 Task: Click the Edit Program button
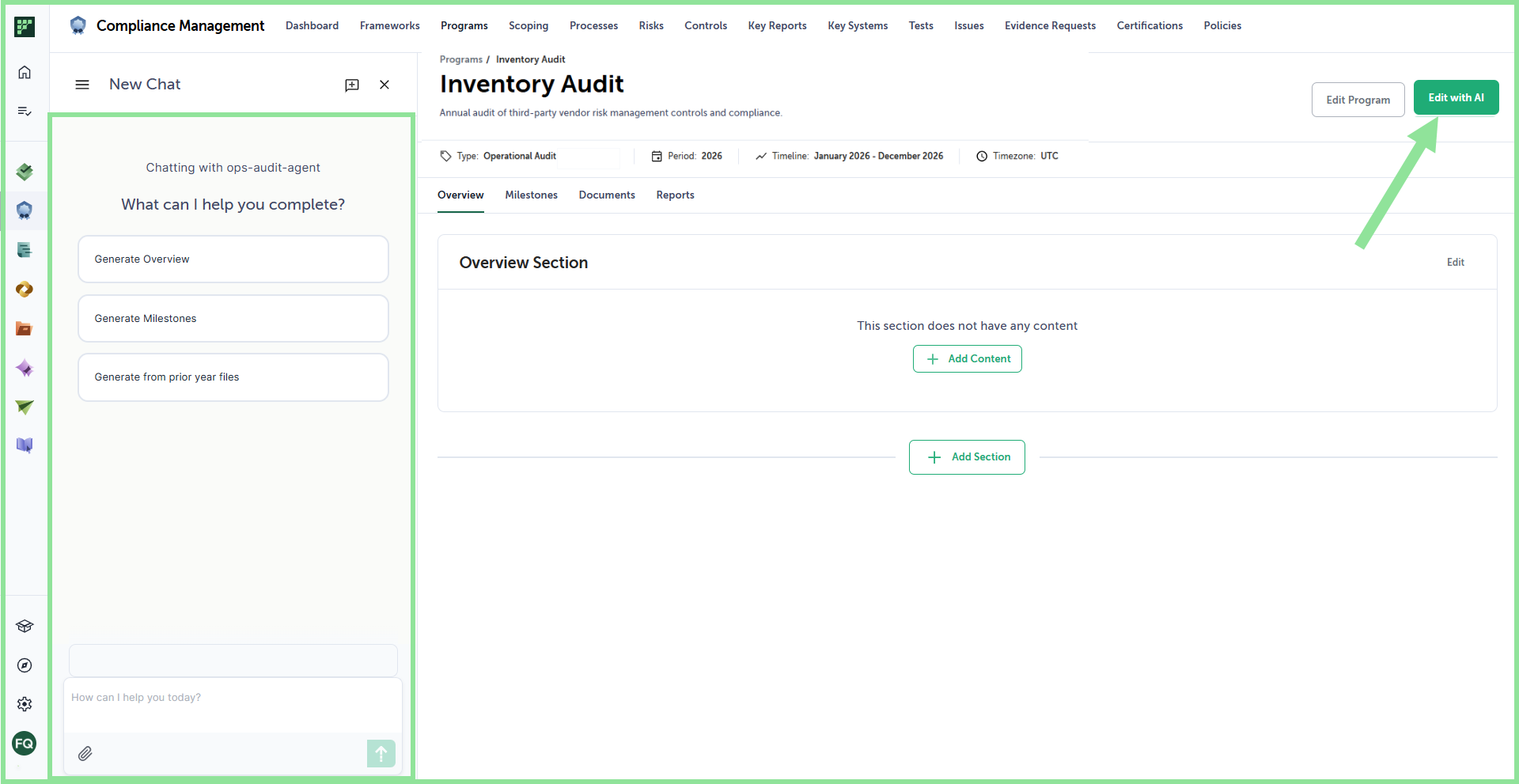coord(1358,100)
